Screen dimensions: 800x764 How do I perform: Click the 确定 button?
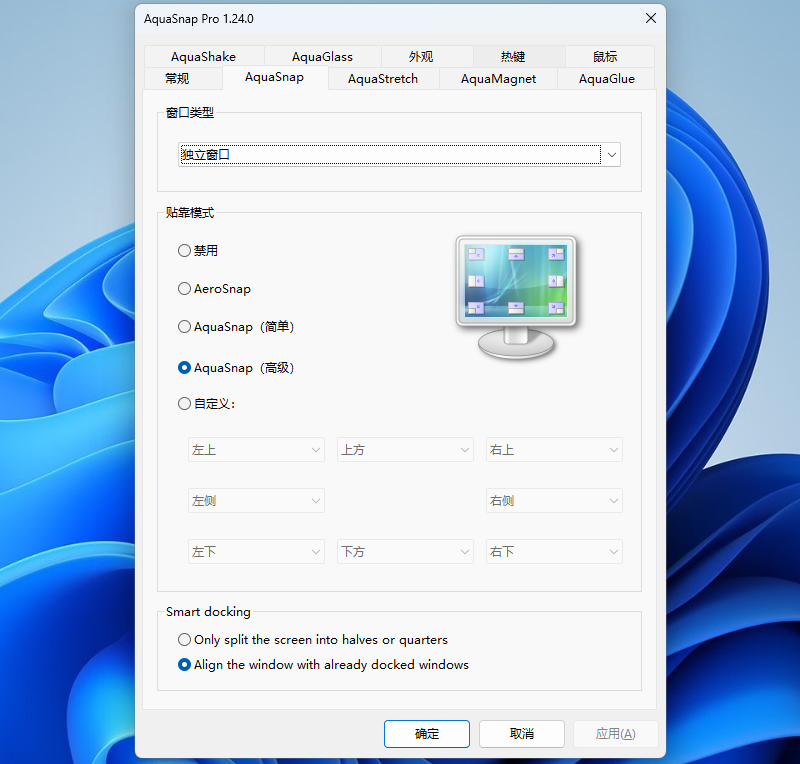pos(427,734)
